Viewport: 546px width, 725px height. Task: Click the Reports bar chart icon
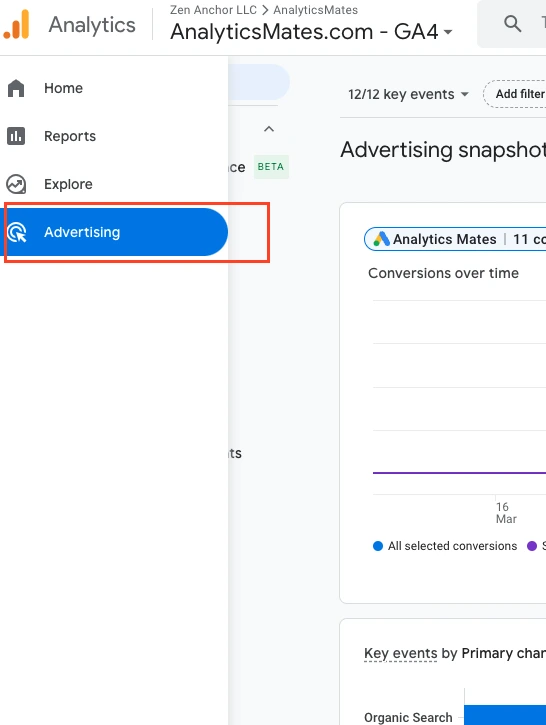16,136
